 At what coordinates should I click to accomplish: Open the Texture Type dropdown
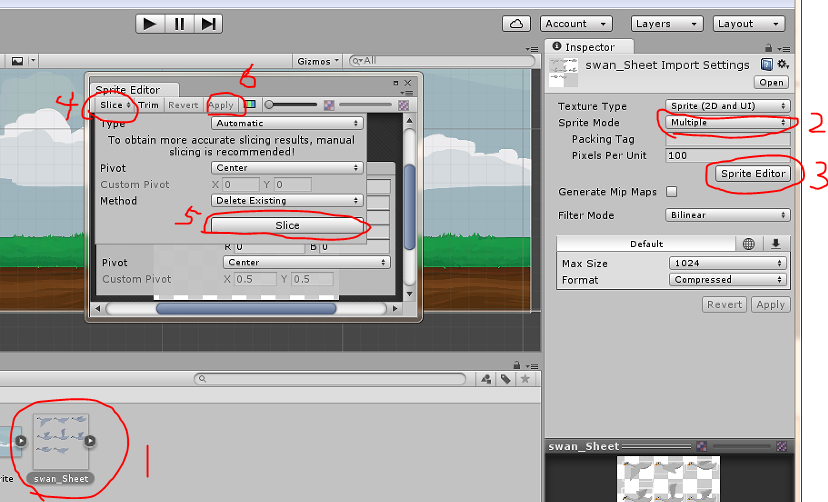(727, 106)
